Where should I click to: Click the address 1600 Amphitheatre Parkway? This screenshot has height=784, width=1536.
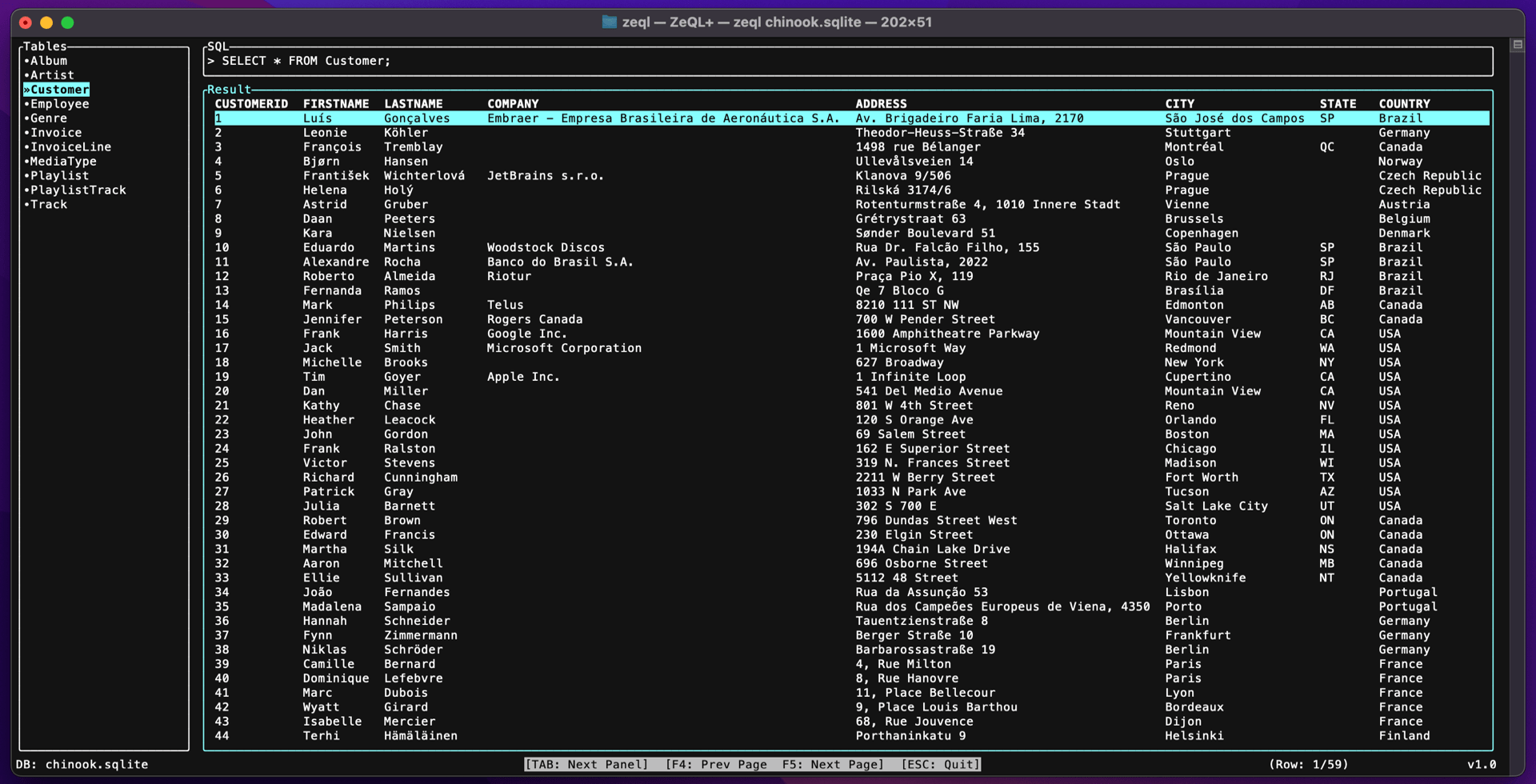tap(947, 334)
